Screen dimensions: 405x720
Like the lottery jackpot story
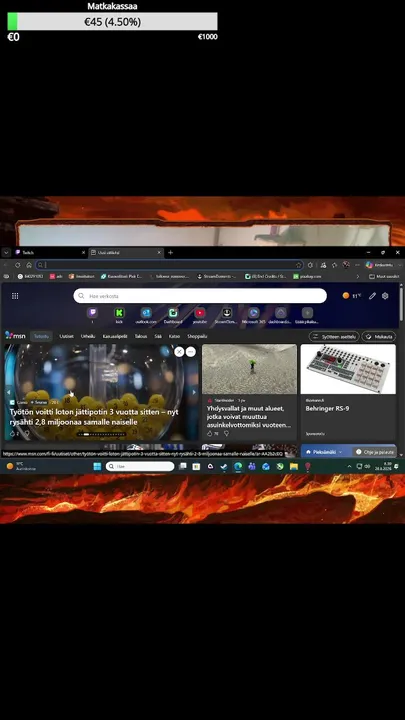pos(12,433)
